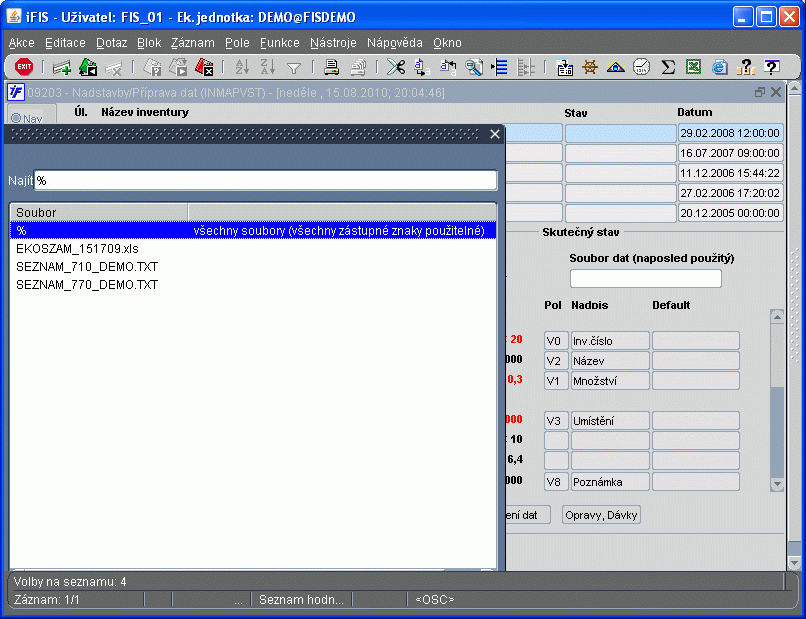Screen dimensions: 806x619
Task: Click the enter query icon
Action: tap(152, 67)
